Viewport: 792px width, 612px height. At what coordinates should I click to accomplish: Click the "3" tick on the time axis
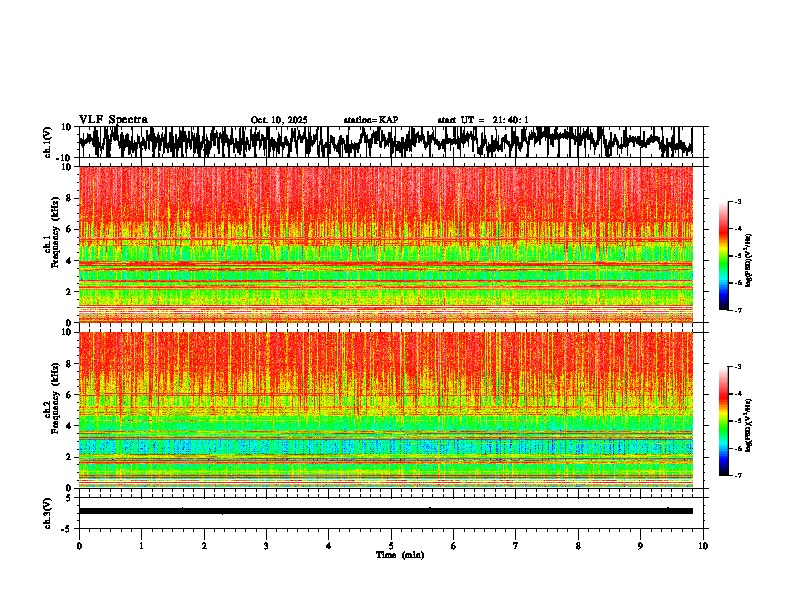click(x=266, y=546)
